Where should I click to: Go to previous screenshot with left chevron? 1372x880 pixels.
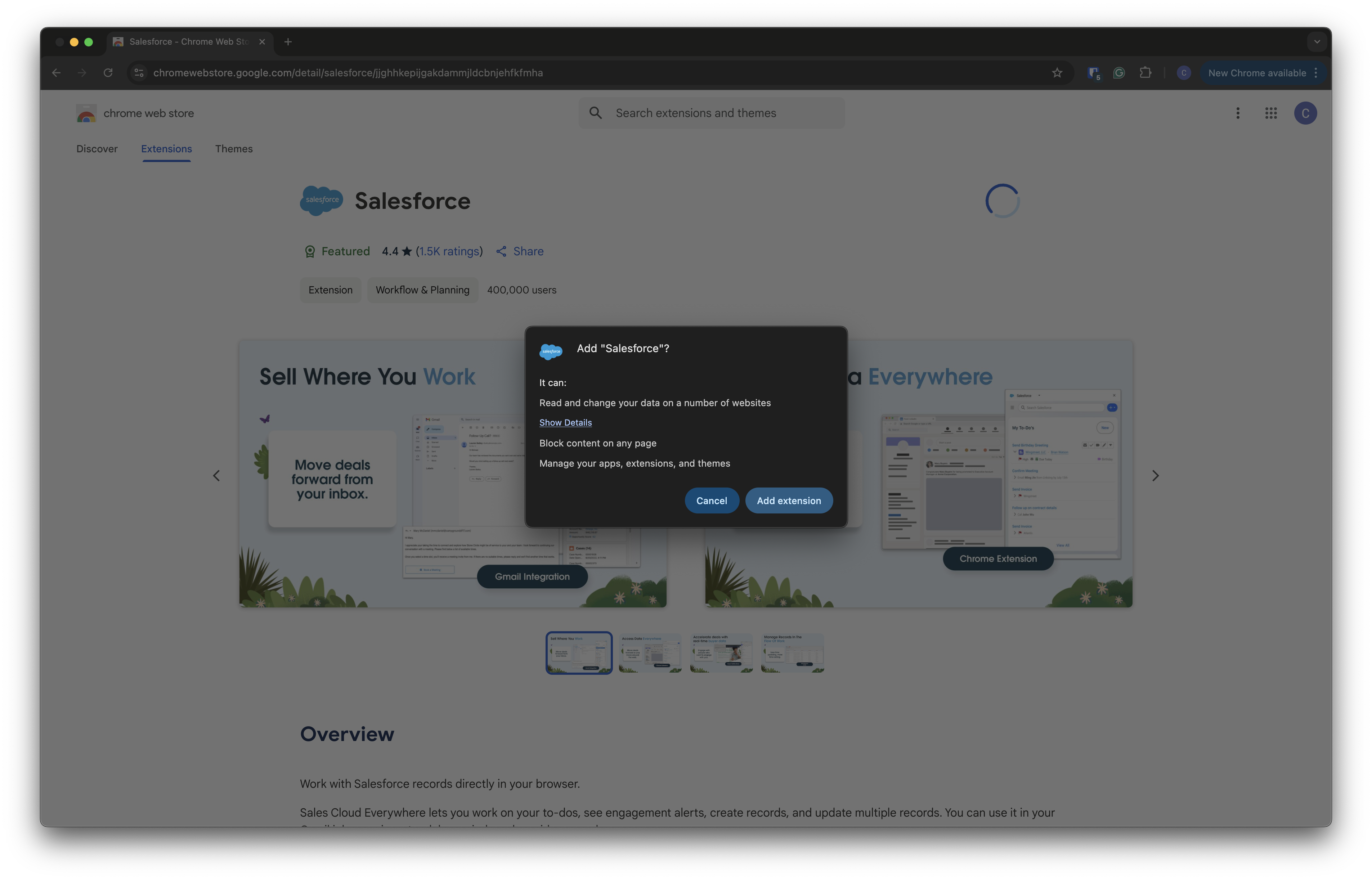(216, 475)
